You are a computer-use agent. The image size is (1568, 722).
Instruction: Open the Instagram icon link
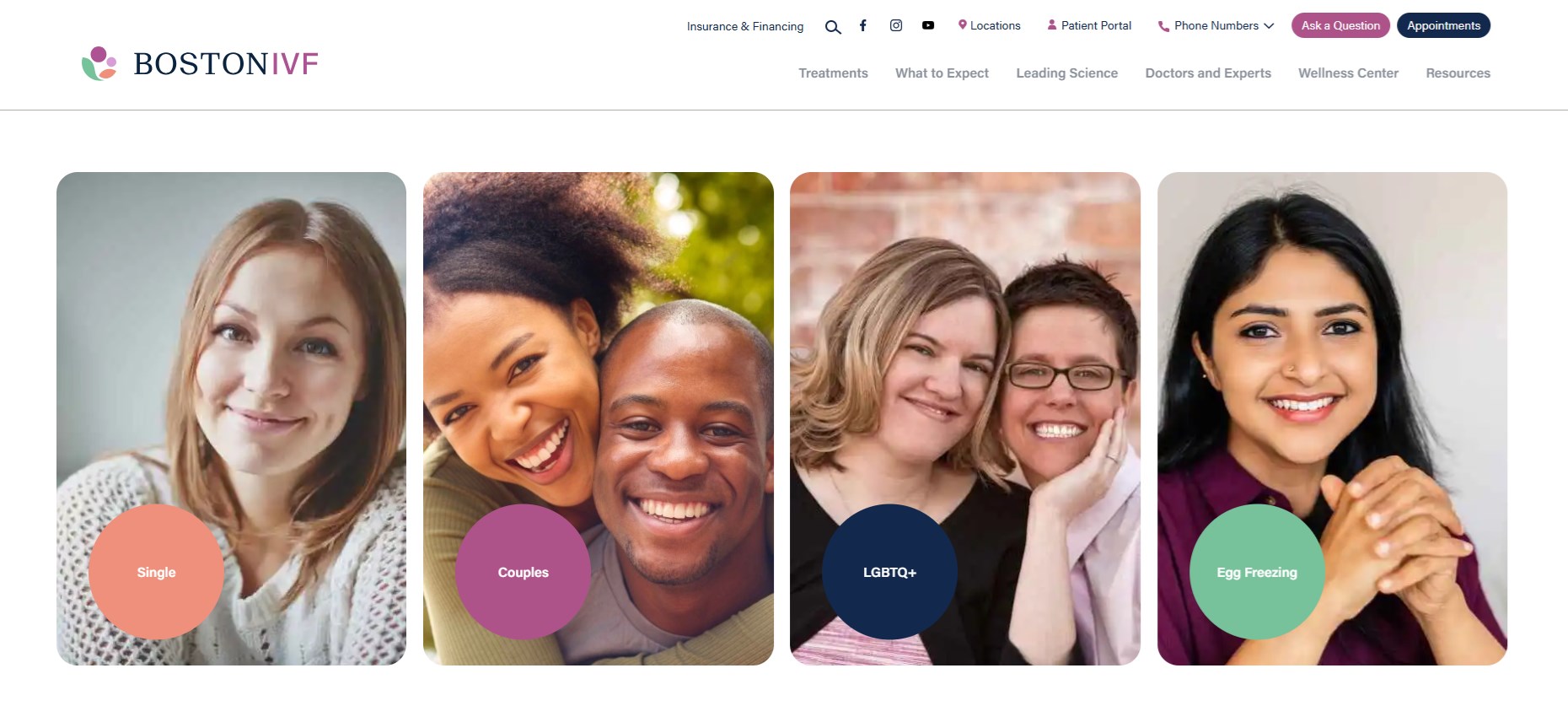[x=896, y=25]
